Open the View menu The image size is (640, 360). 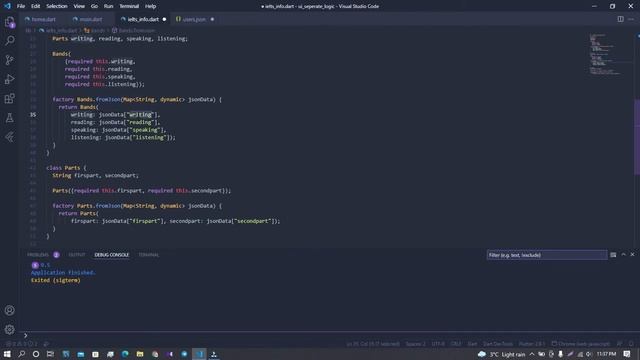[79, 6]
